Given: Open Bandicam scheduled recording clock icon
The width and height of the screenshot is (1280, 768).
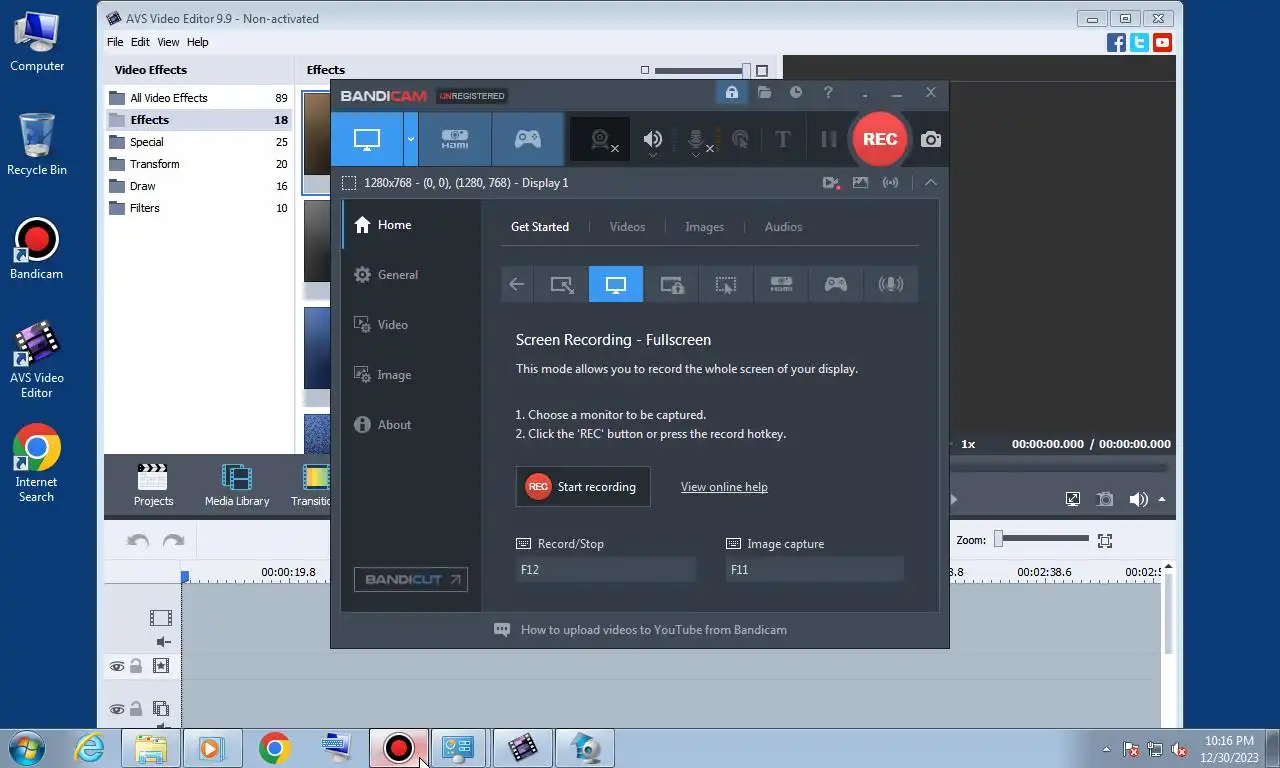Looking at the screenshot, I should point(796,93).
